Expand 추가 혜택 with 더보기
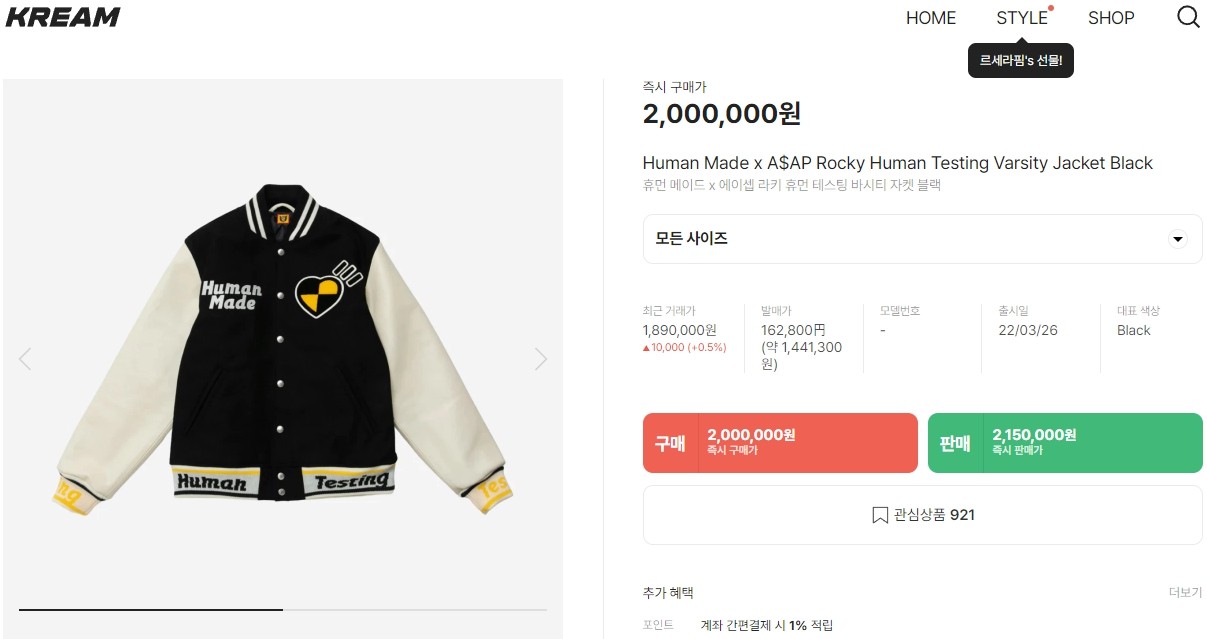Viewport: 1207px width, 639px height. 1185,592
